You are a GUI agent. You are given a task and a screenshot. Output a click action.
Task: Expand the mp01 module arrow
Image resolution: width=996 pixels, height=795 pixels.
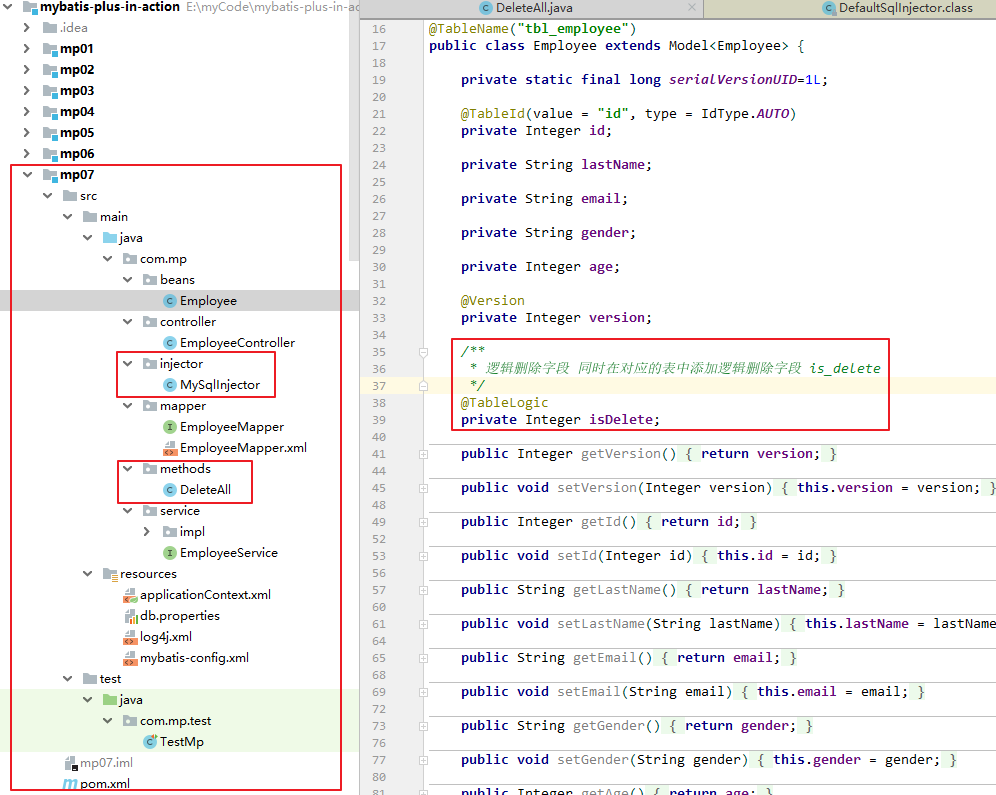26,48
